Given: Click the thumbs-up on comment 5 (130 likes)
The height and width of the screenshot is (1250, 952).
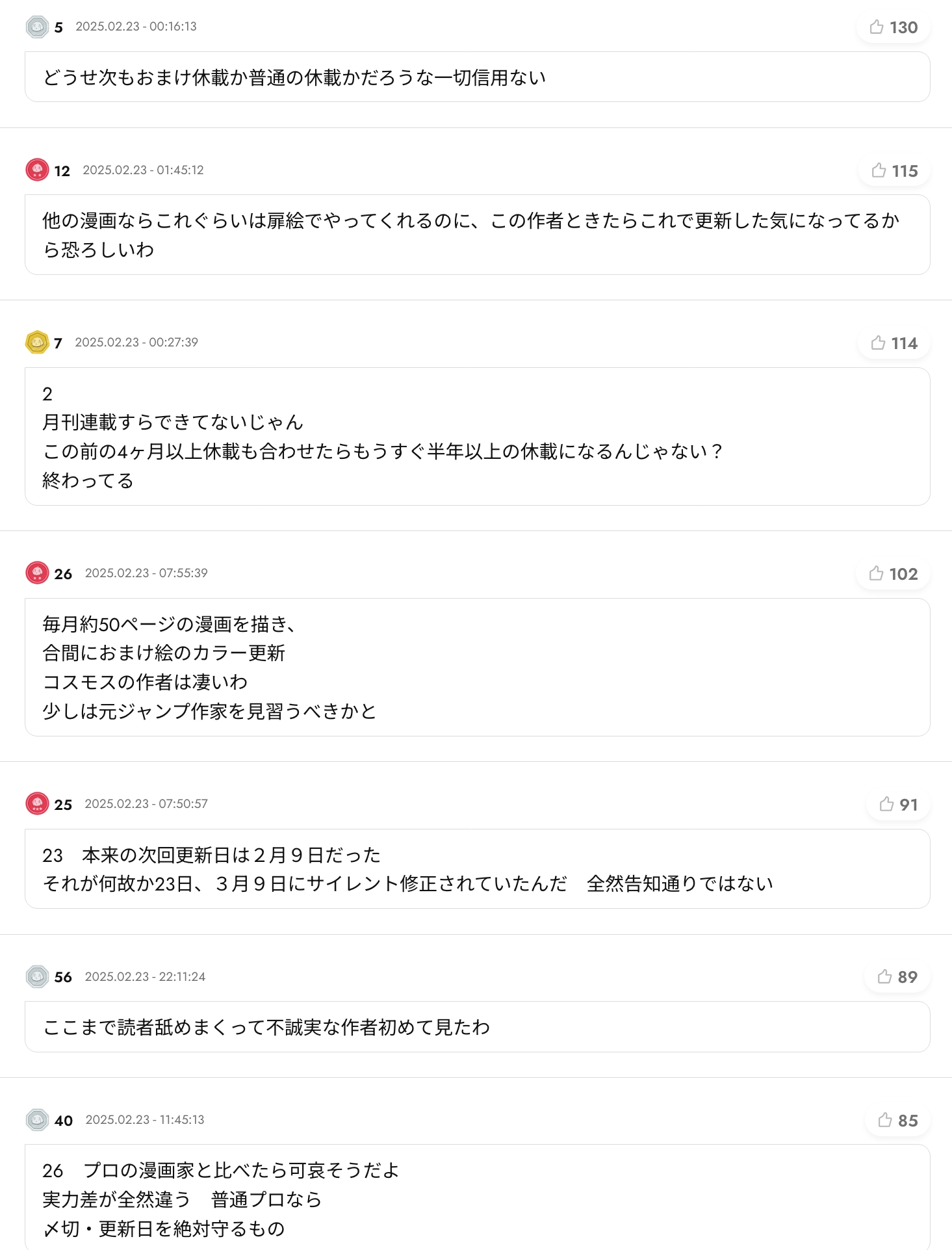Looking at the screenshot, I should point(893,27).
